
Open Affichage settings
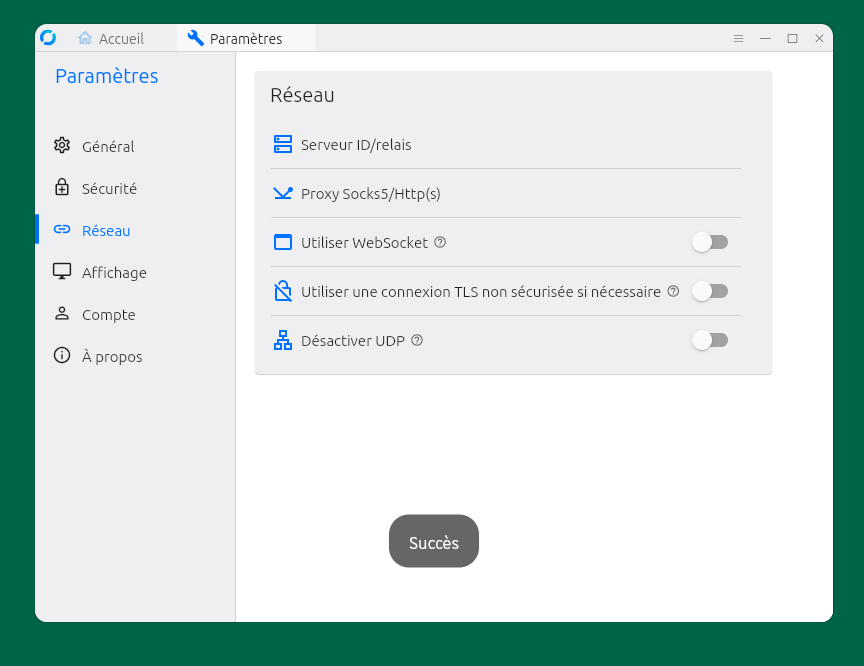point(136,272)
